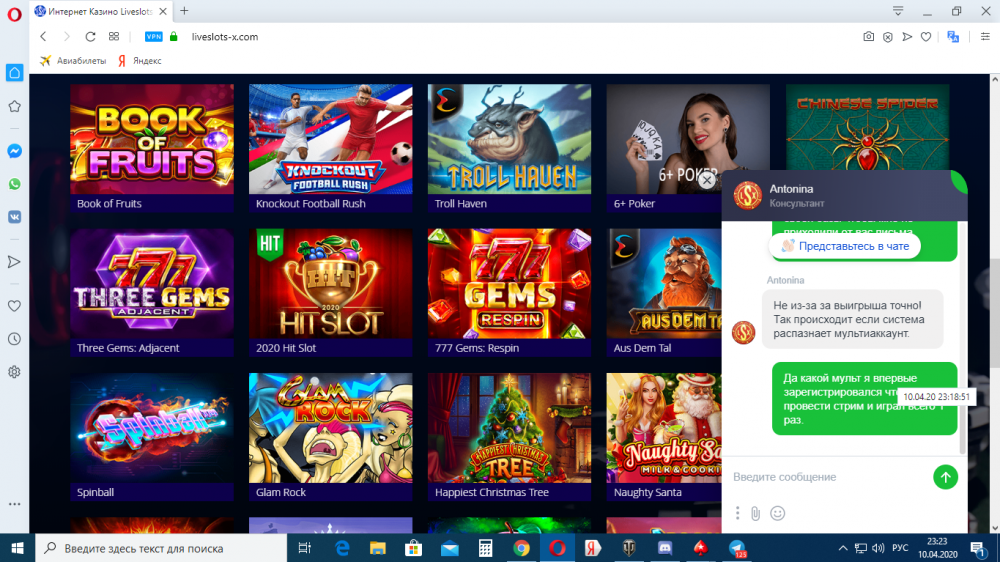Expand the tab list menu arrow
Image resolution: width=1000 pixels, height=562 pixels.
point(898,11)
